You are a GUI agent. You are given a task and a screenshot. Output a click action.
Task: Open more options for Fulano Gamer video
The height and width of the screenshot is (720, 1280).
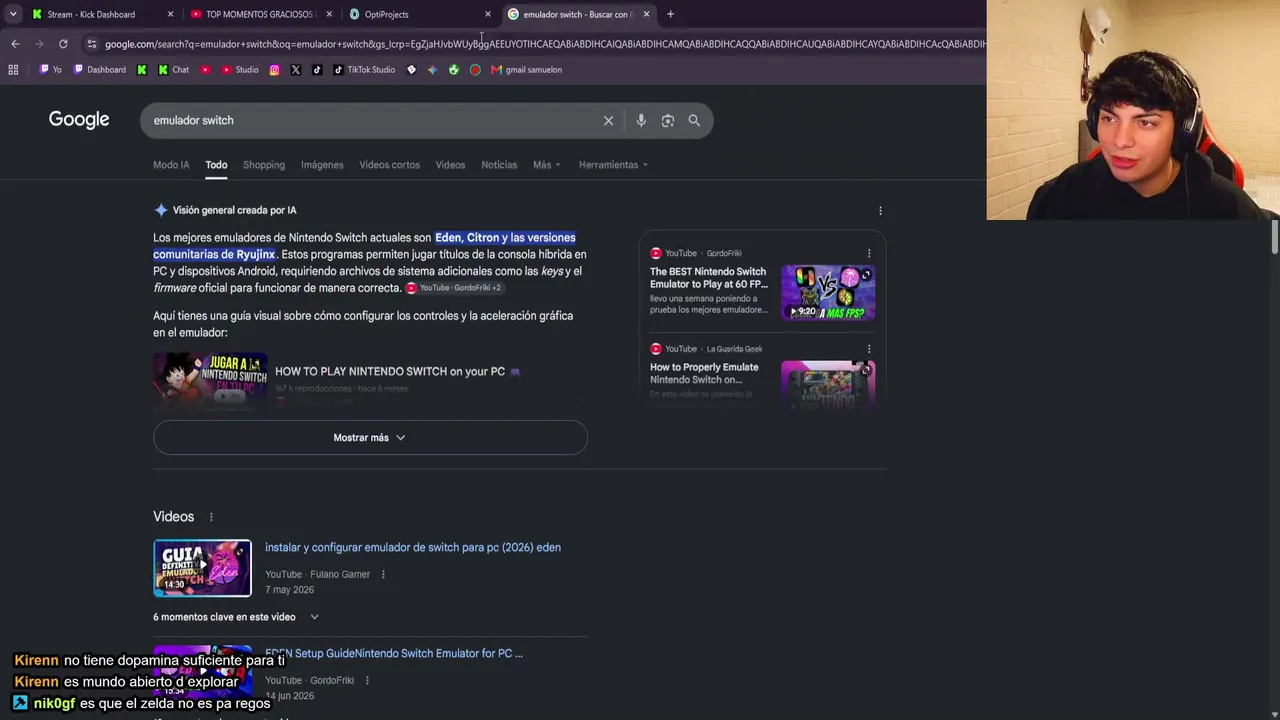383,575
